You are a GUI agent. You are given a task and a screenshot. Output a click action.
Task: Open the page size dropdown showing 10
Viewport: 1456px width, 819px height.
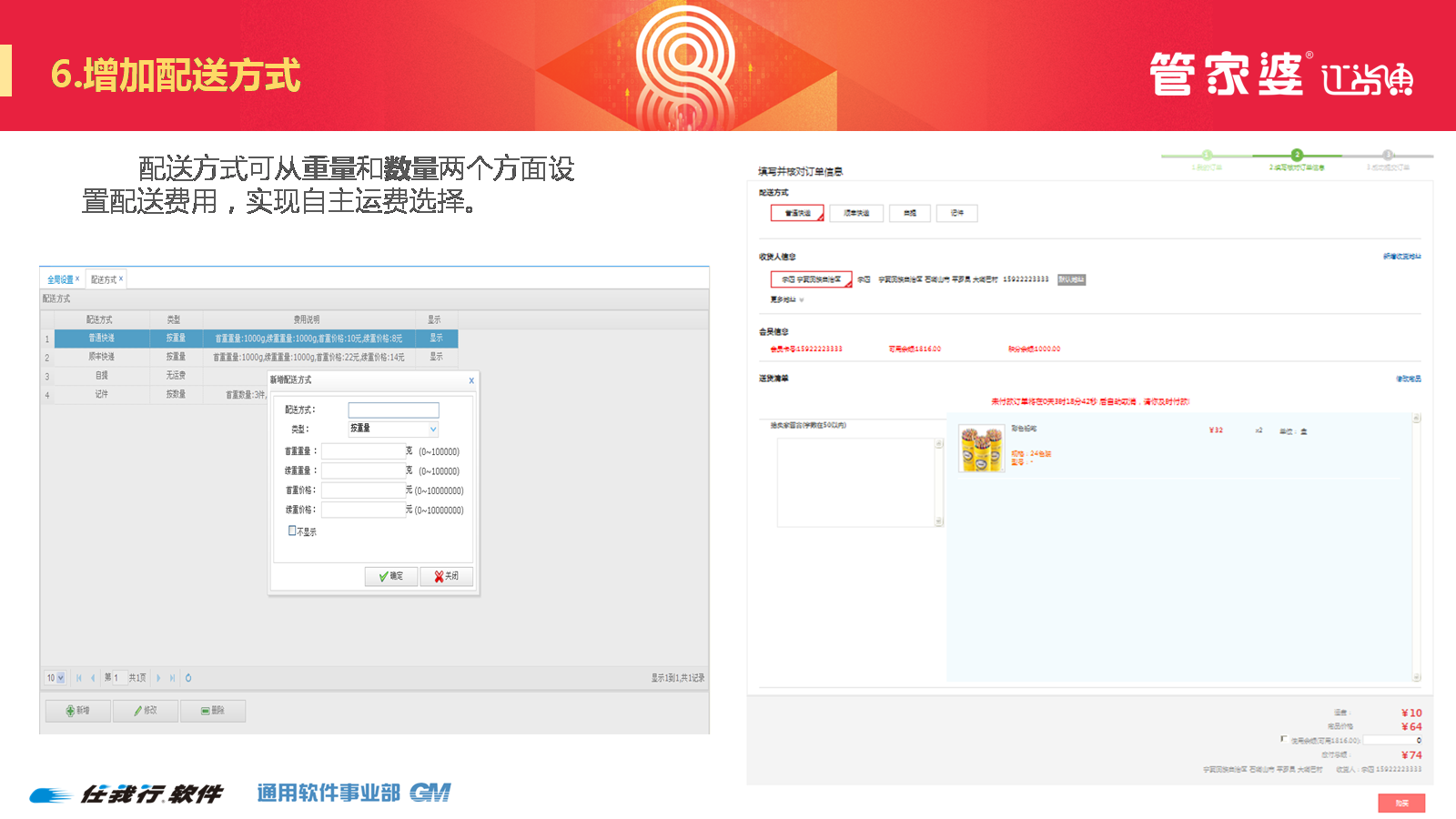pos(60,678)
